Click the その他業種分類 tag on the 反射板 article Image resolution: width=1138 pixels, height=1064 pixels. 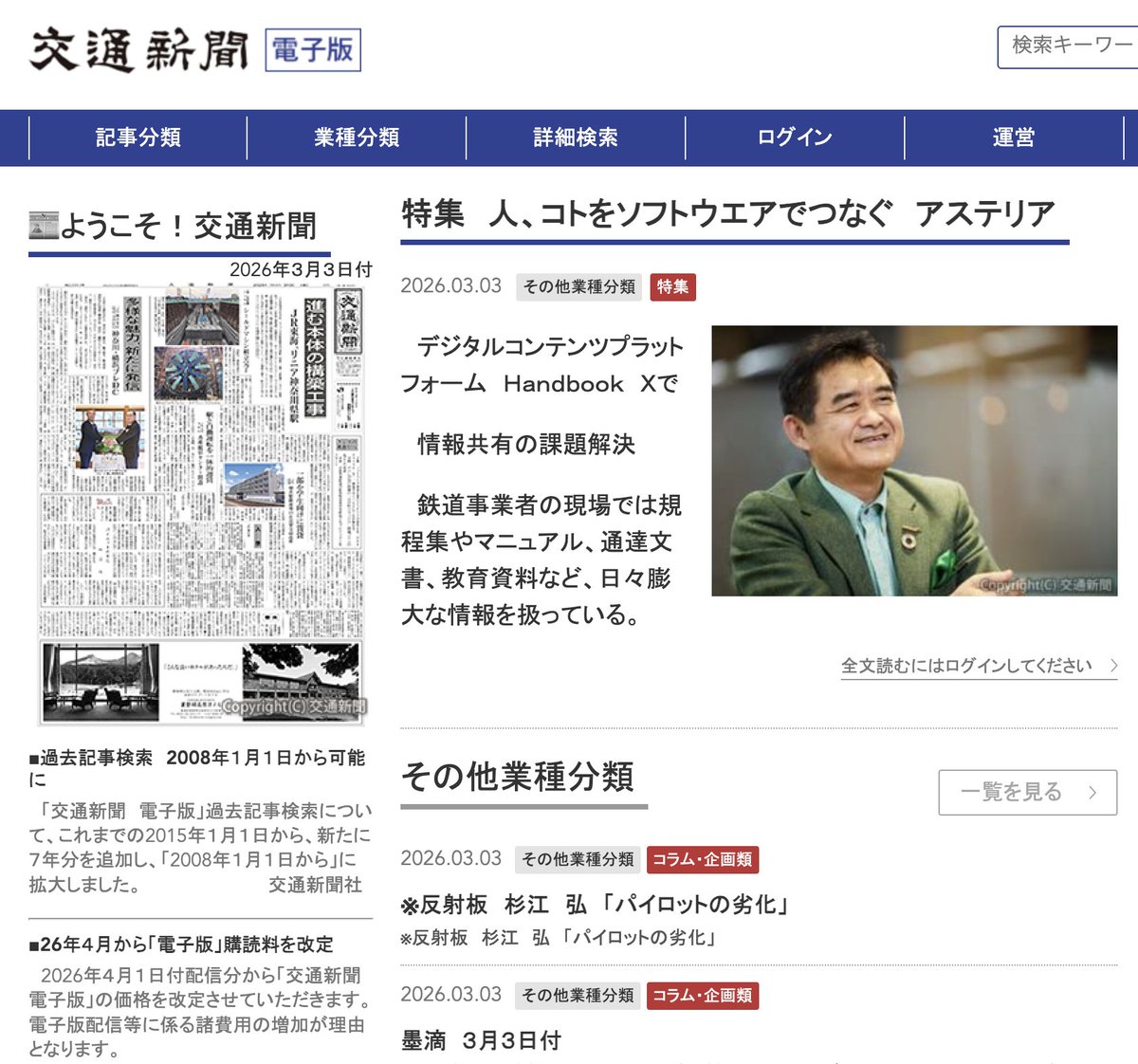[x=578, y=859]
